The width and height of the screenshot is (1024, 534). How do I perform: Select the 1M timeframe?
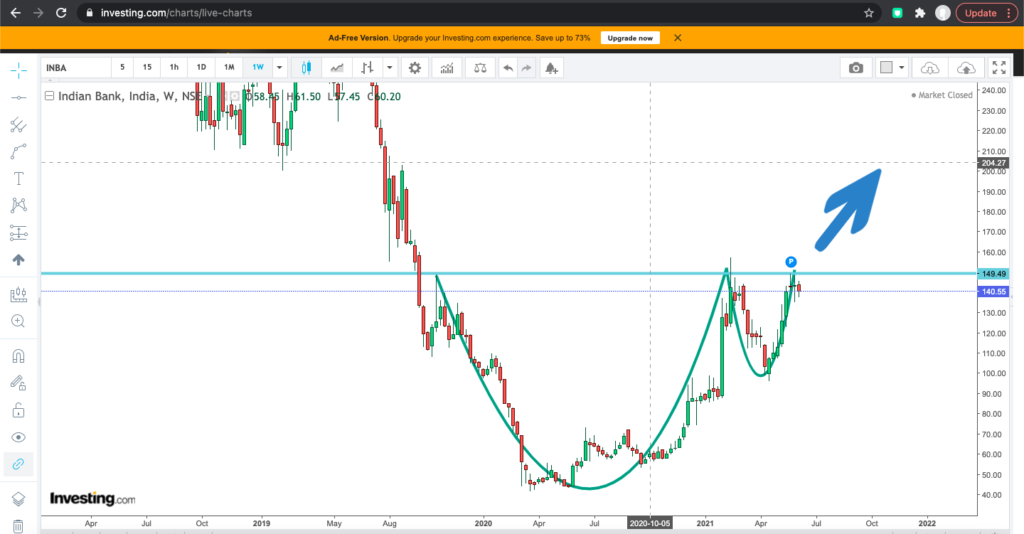click(x=229, y=67)
